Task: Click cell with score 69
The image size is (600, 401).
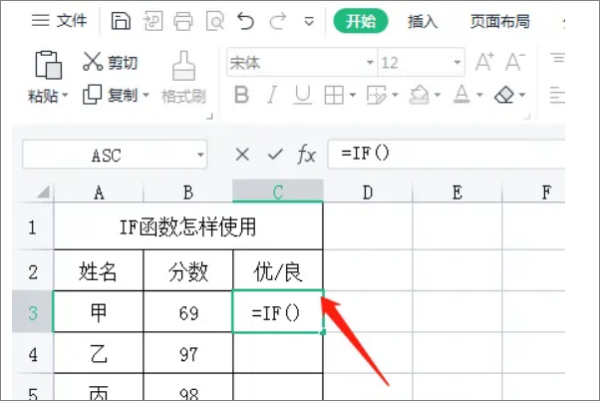Action: (188, 312)
